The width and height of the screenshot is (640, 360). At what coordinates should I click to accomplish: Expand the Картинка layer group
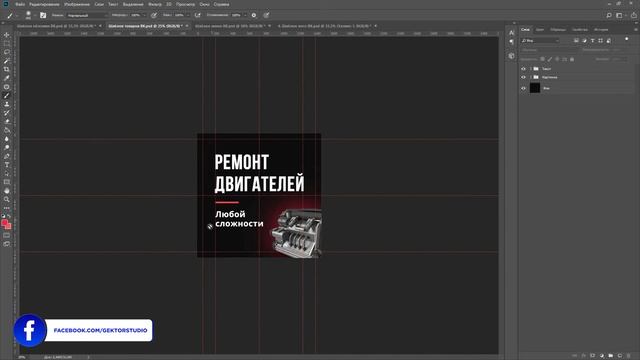tap(531, 77)
